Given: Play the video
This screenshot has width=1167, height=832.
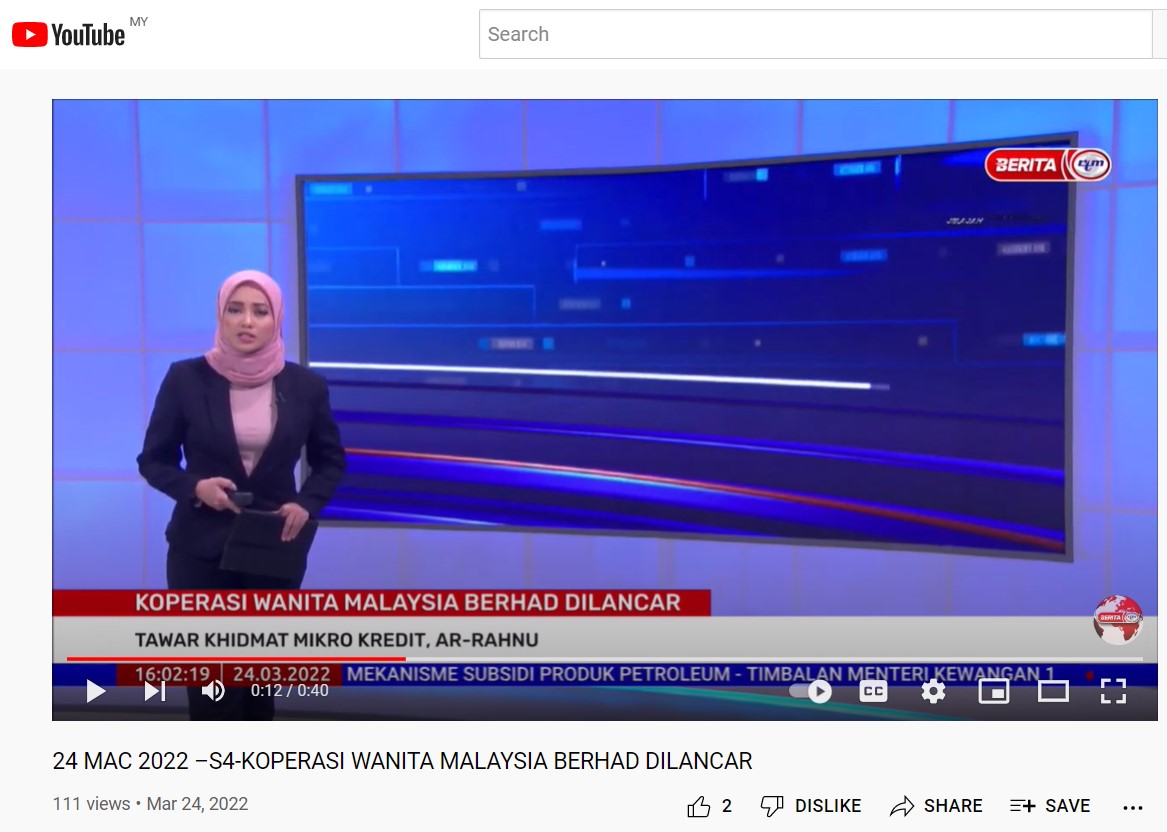Looking at the screenshot, I should pos(95,691).
